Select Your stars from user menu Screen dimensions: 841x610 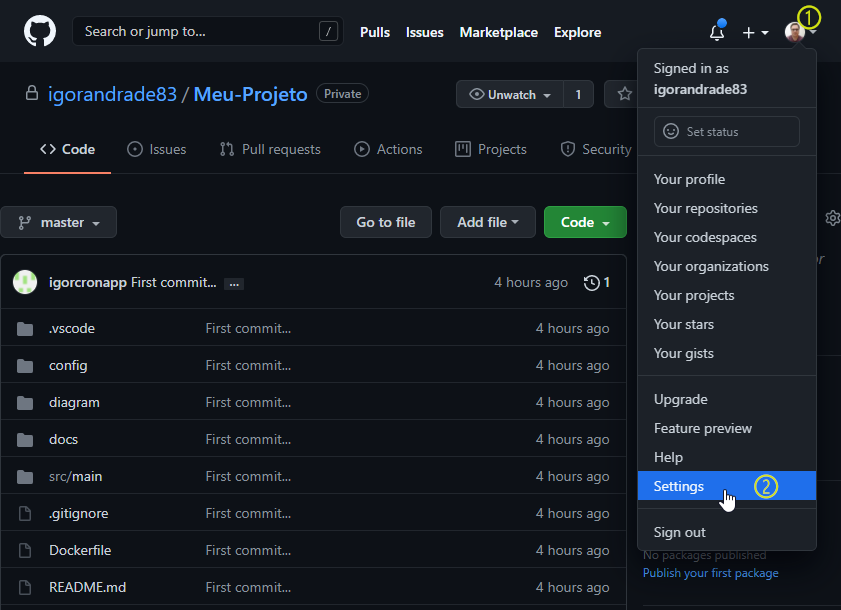(727, 324)
